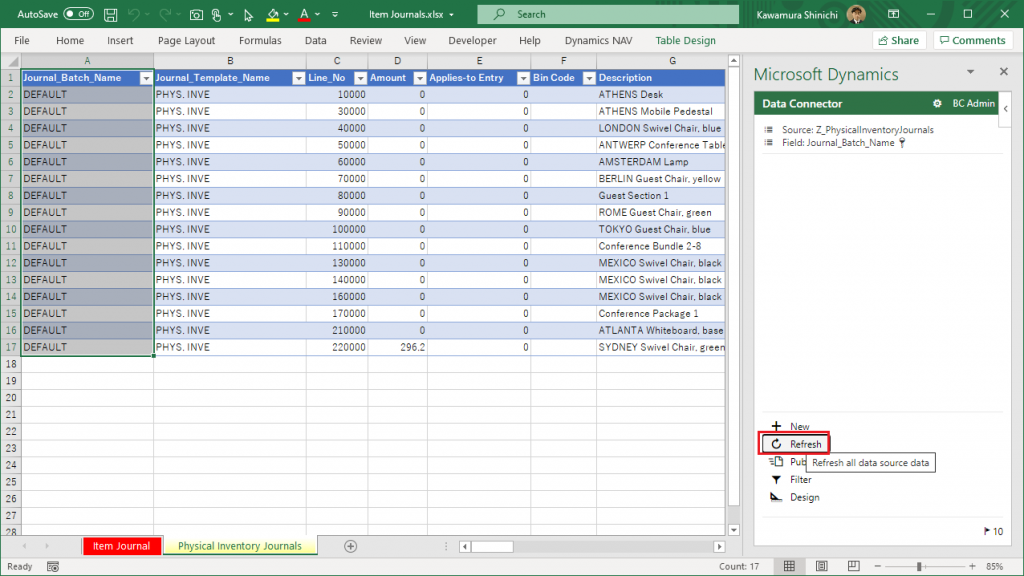
Task: Select cell with Amount 296.2
Action: 397,347
